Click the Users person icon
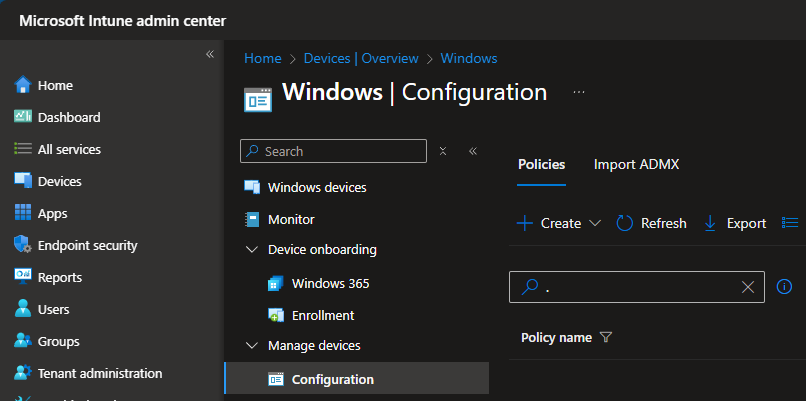The height and width of the screenshot is (401, 806). 23,308
